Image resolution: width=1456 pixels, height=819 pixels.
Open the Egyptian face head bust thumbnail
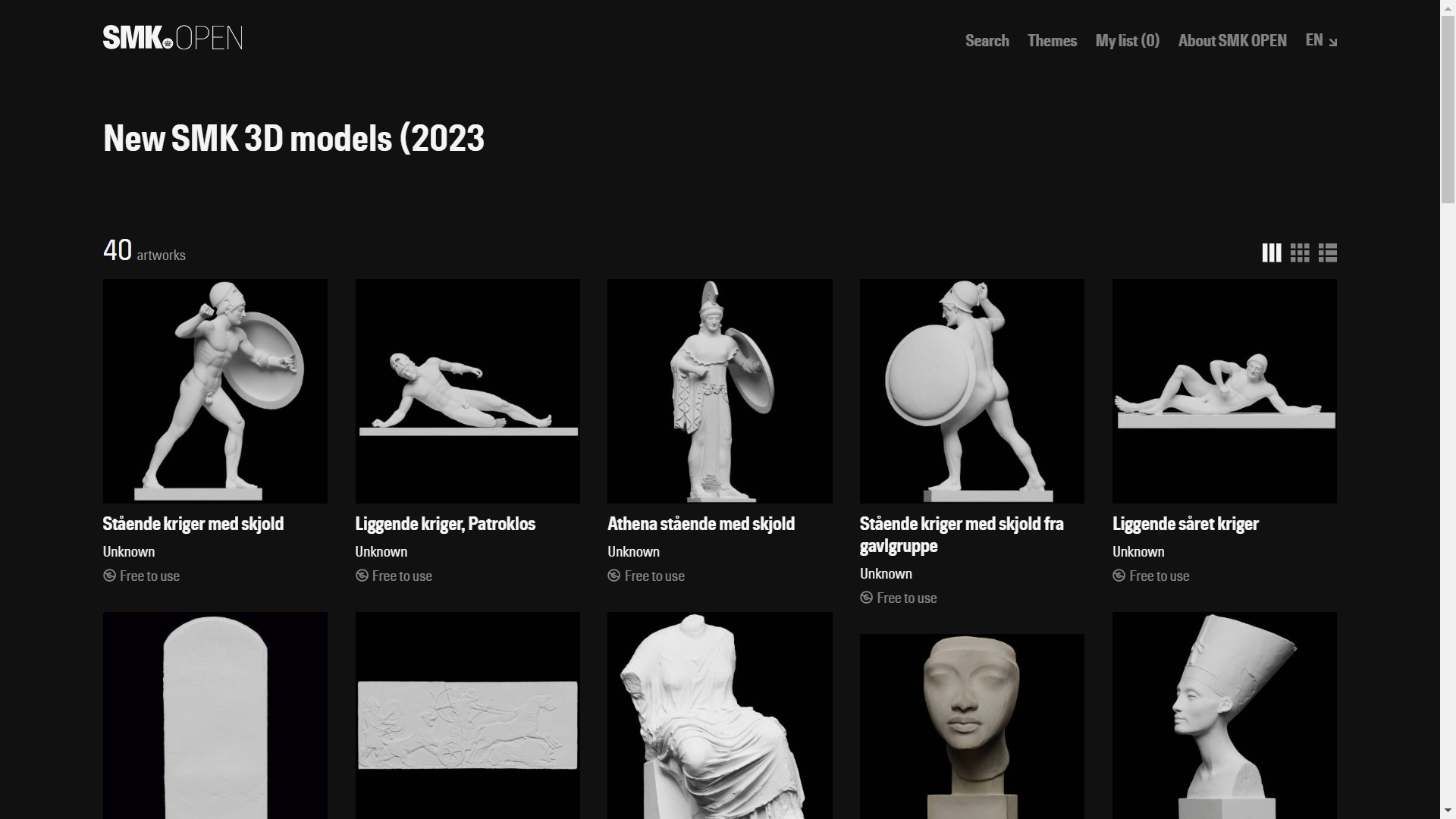(x=972, y=726)
